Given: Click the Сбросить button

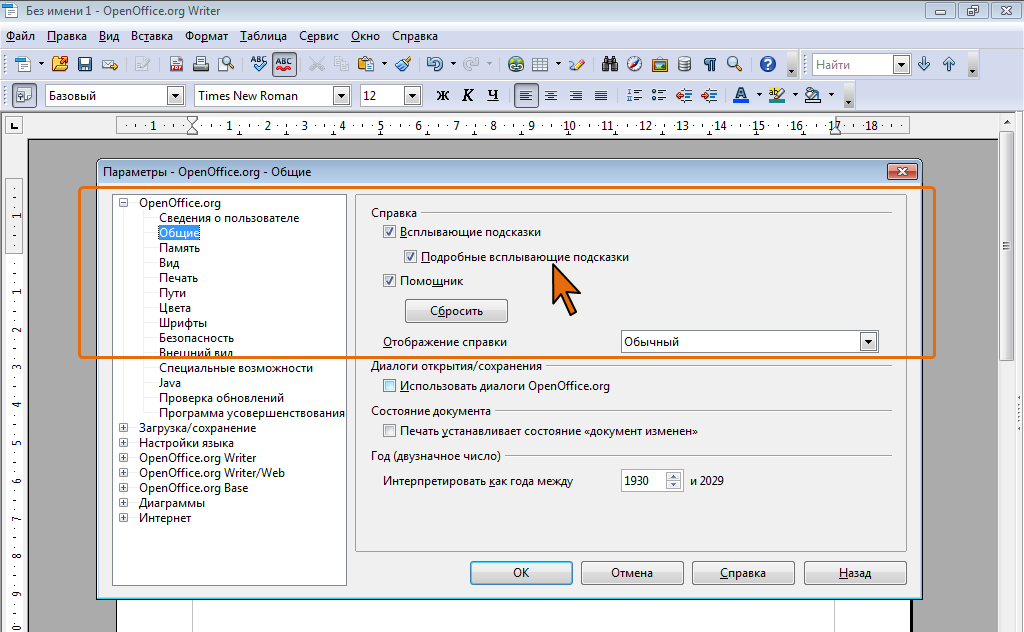Looking at the screenshot, I should point(456,311).
